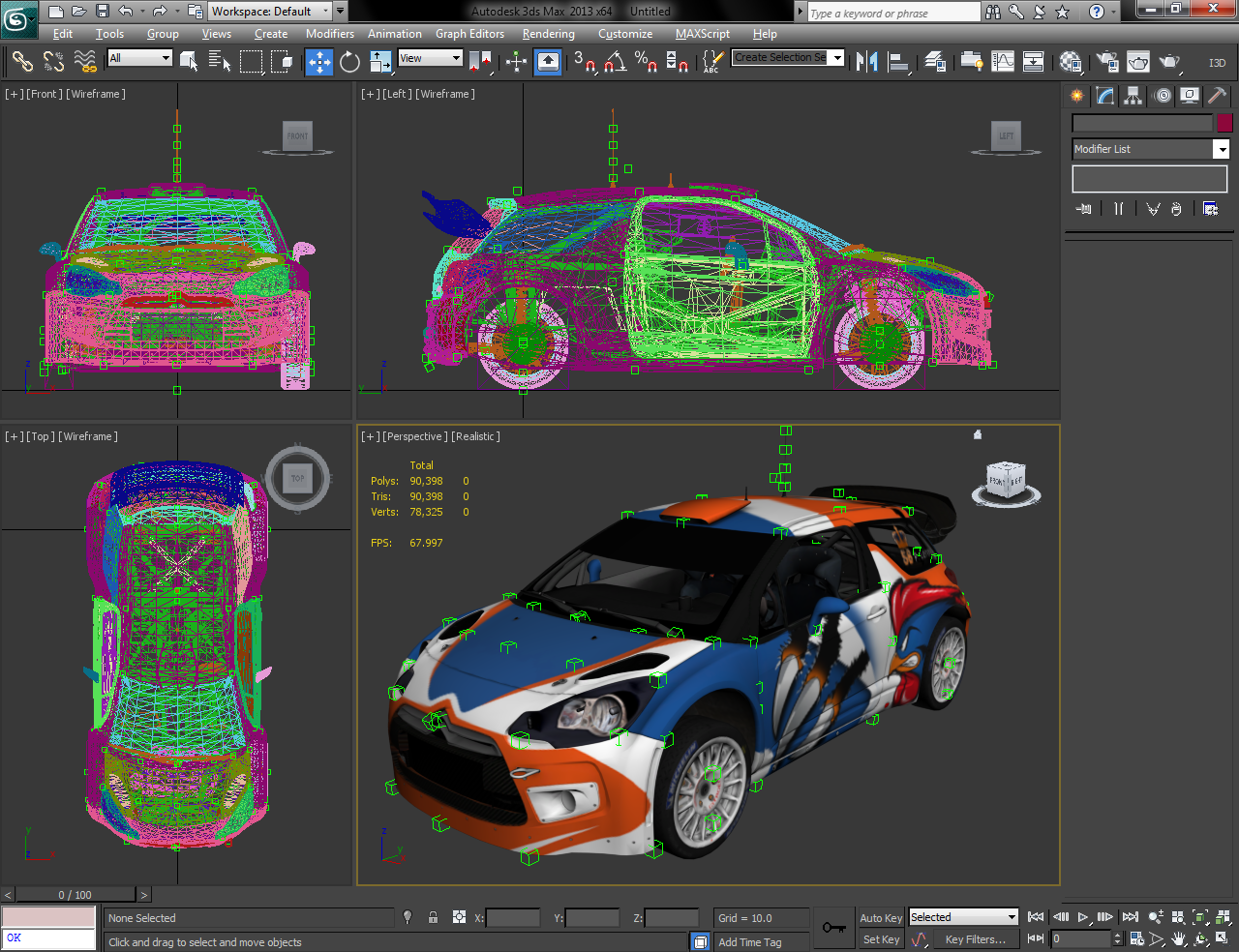The image size is (1239, 952).
Task: Activate the Select Object tool
Action: pos(190,62)
